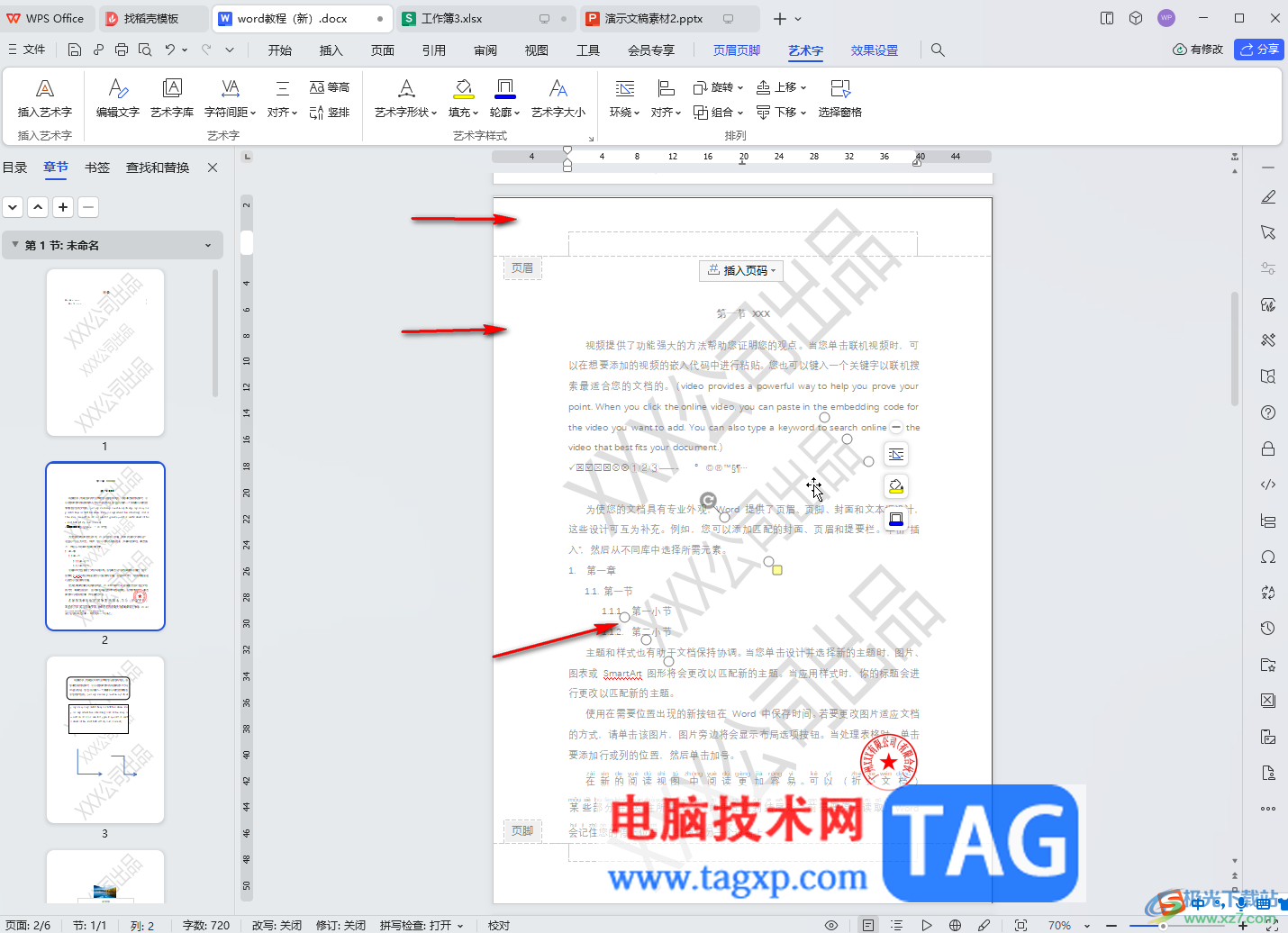Click the Save icon in quick access toolbar
This screenshot has height=933, width=1288.
pos(75,50)
